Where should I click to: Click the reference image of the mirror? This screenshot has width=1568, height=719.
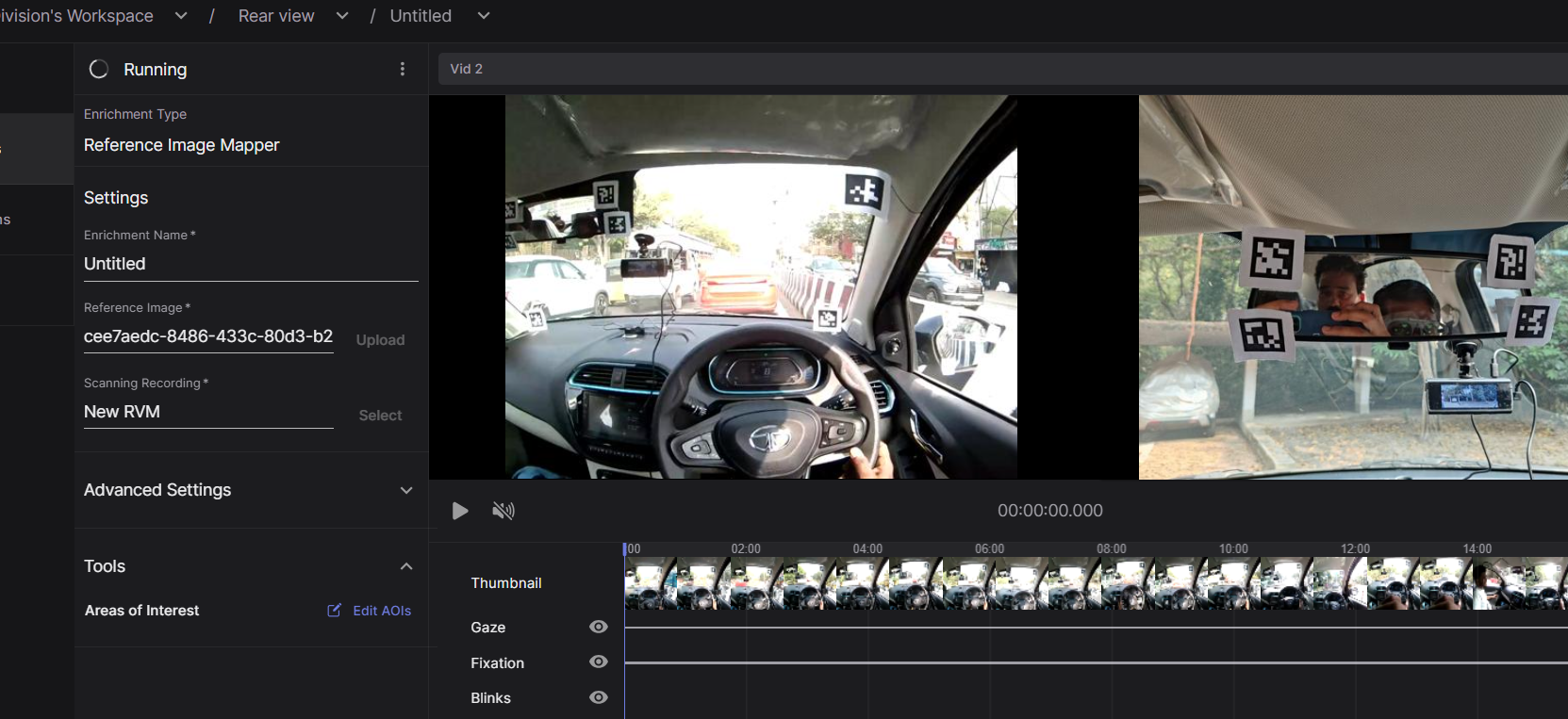point(1353,286)
